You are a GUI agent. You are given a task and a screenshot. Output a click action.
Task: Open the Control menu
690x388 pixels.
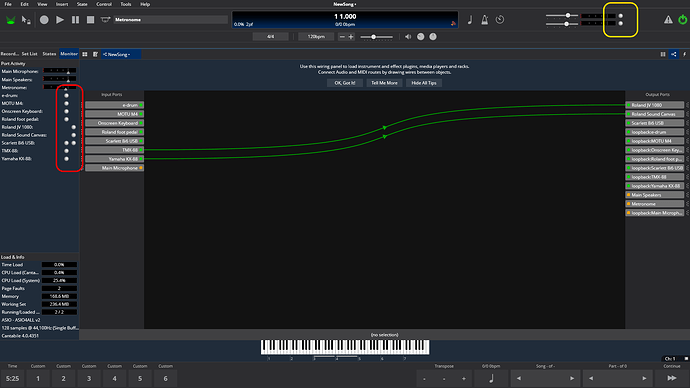pos(104,4)
